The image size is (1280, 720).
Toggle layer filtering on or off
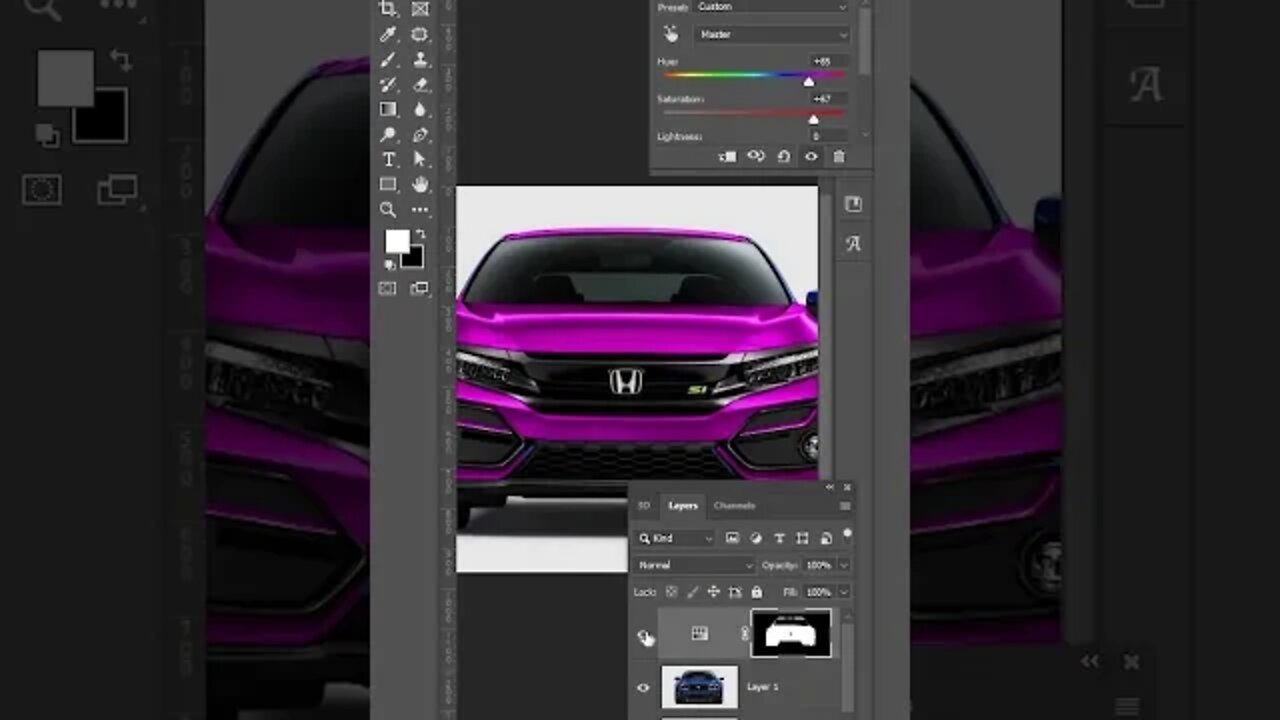[848, 536]
